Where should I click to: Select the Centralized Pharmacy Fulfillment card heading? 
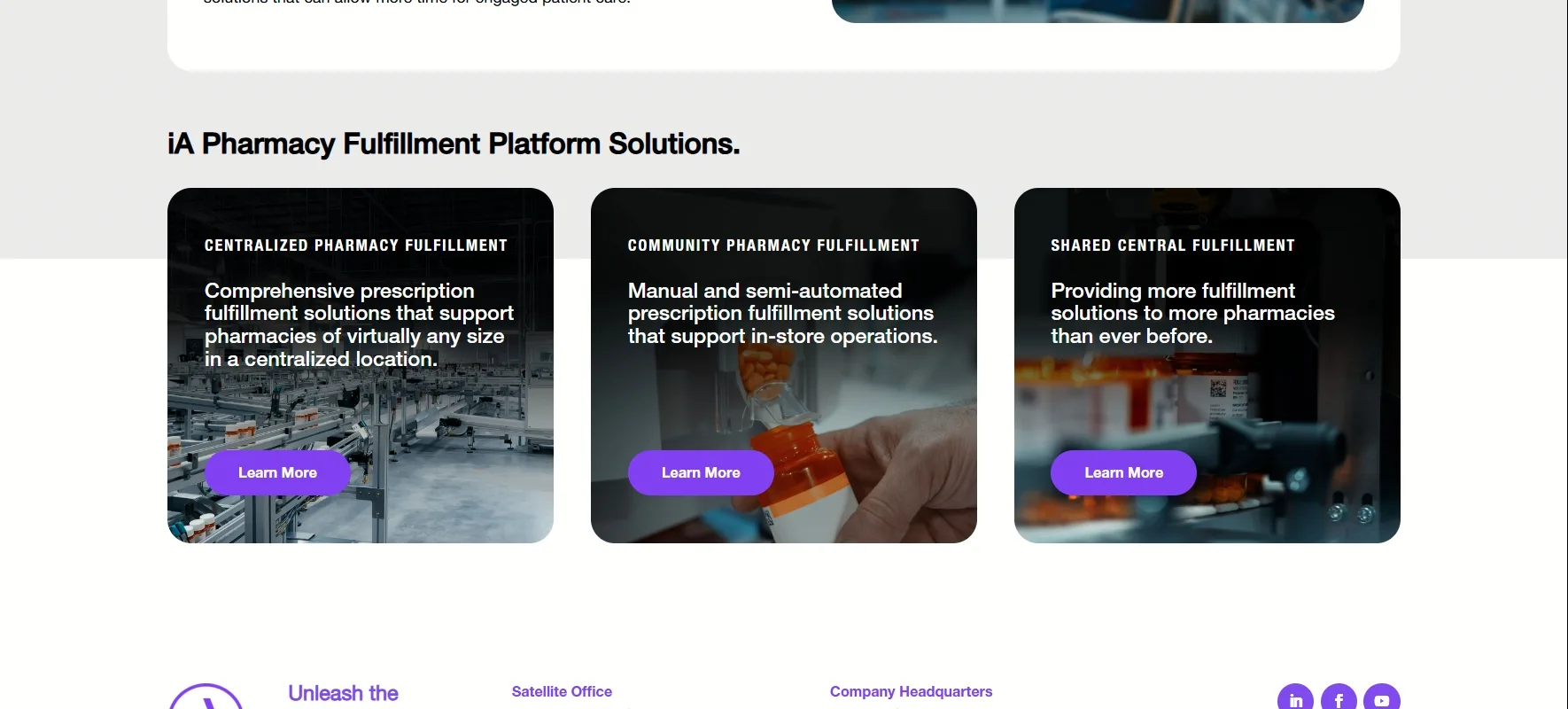pos(356,245)
